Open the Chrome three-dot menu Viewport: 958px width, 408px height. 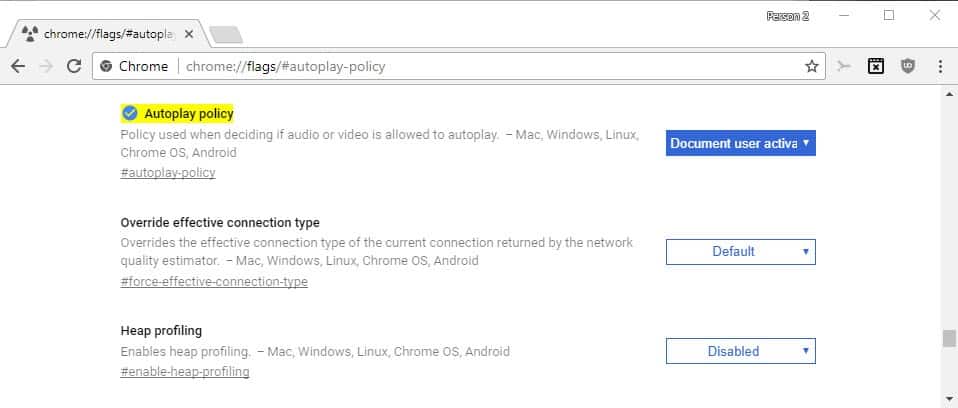(x=940, y=67)
